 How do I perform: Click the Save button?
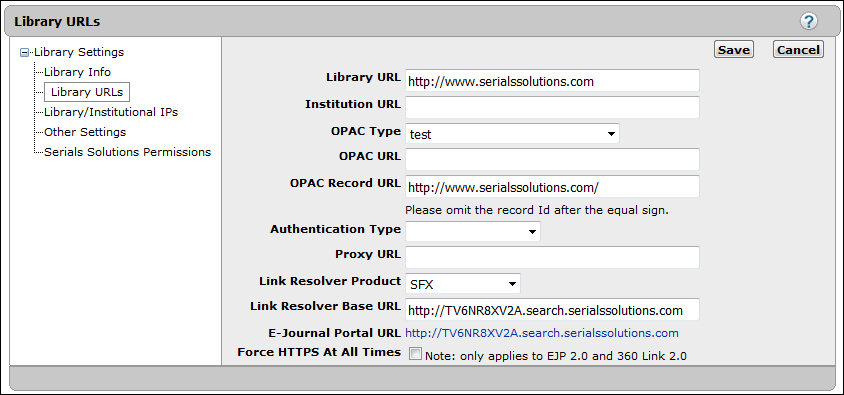tap(734, 50)
